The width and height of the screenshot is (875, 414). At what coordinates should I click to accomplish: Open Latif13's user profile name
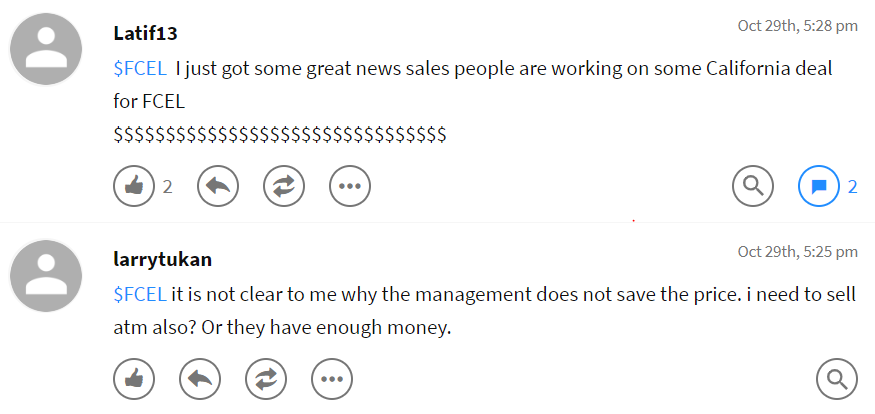tap(145, 32)
